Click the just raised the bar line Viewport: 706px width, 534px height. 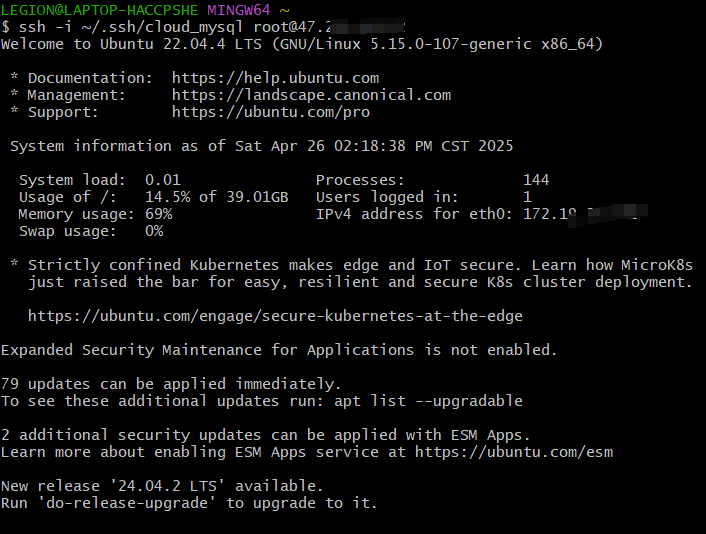click(x=360, y=283)
